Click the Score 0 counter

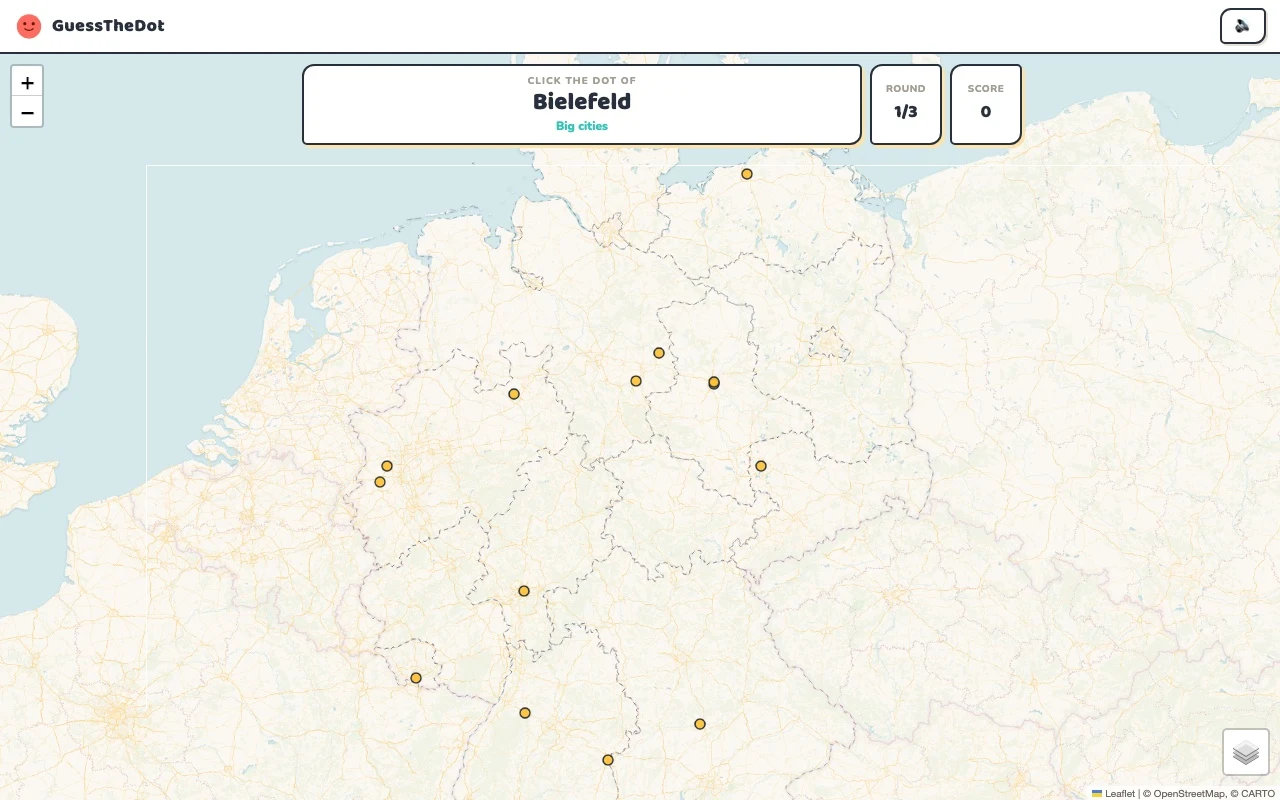click(986, 104)
